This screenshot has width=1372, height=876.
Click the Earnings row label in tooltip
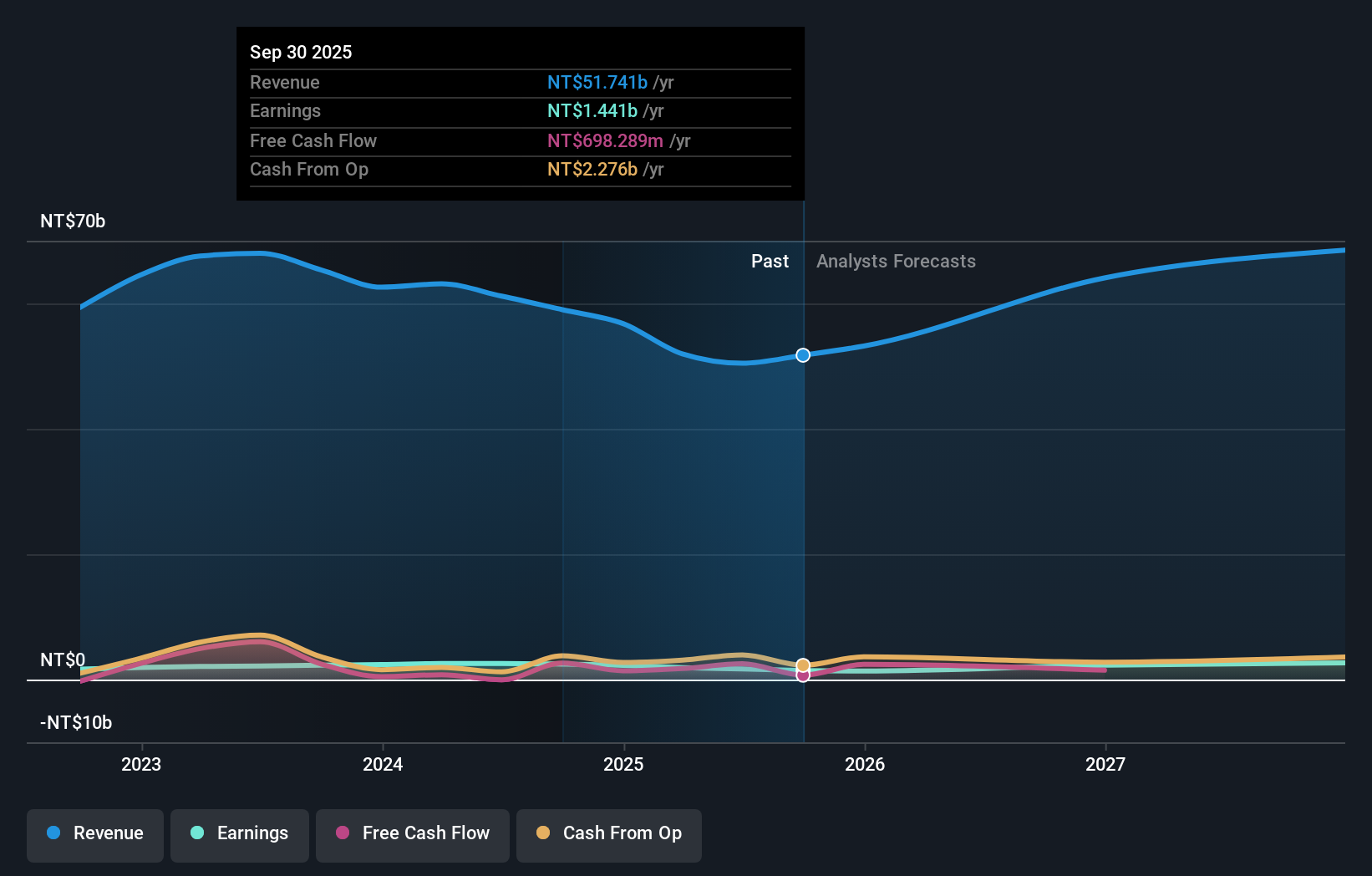(x=285, y=110)
